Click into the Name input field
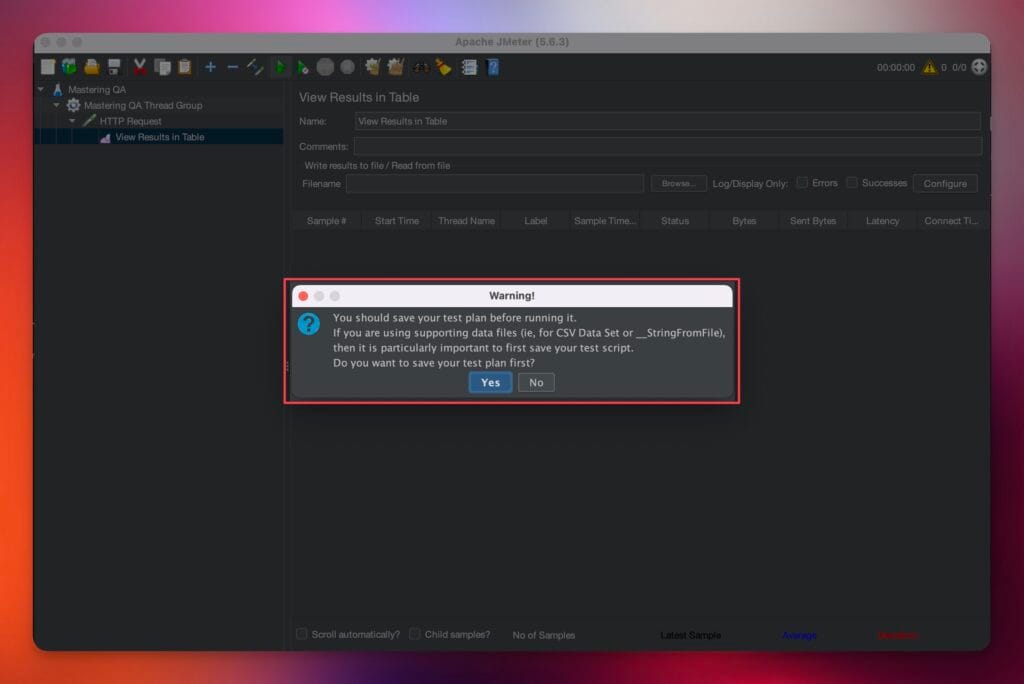The height and width of the screenshot is (684, 1024). tap(667, 121)
